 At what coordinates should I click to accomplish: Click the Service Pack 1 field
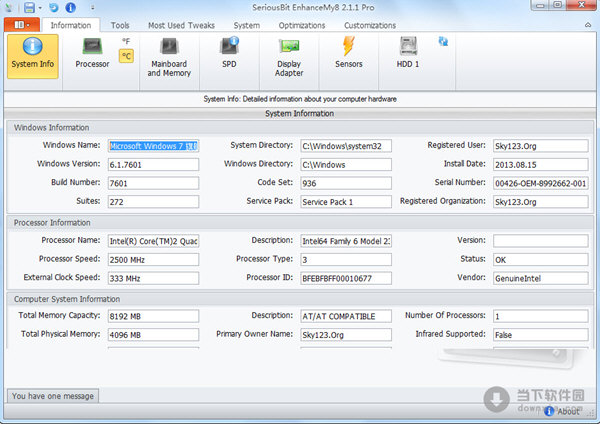pyautogui.click(x=346, y=202)
